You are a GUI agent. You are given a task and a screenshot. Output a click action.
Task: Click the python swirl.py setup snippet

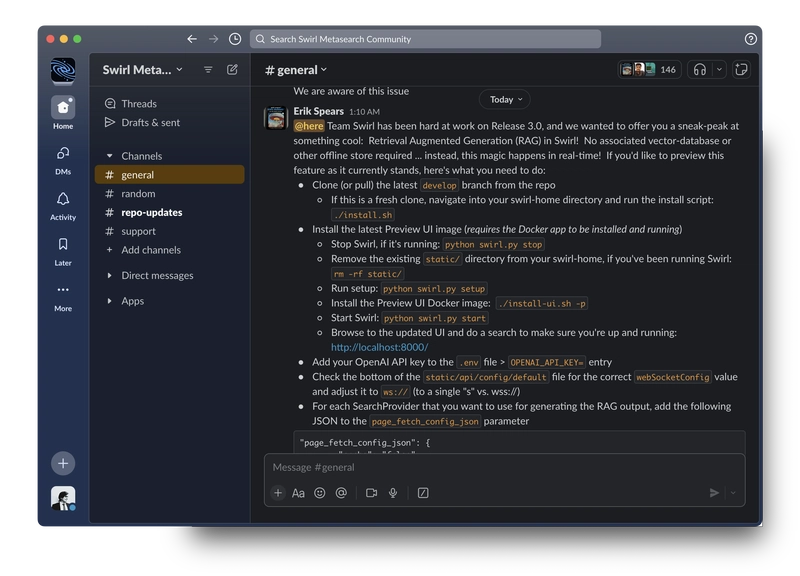pyautogui.click(x=434, y=289)
